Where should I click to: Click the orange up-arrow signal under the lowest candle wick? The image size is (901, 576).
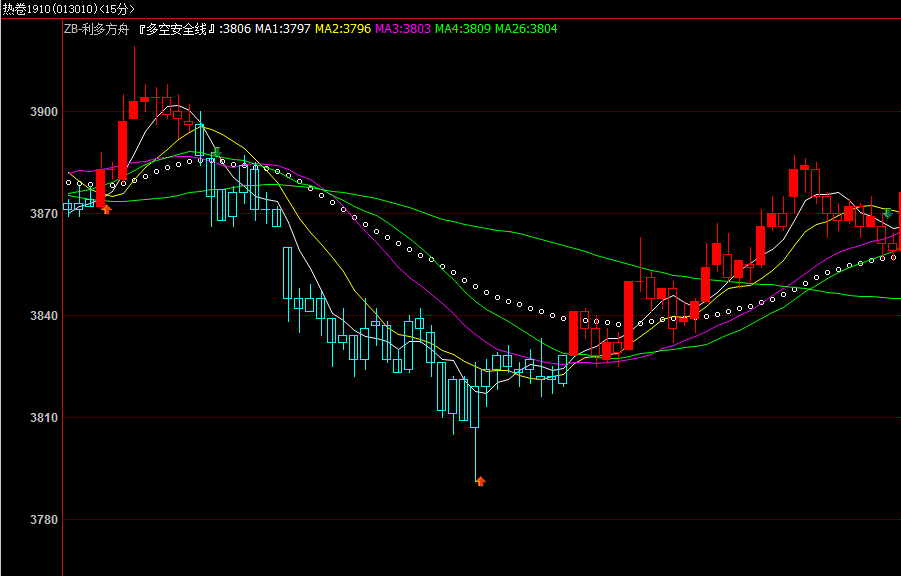(481, 481)
